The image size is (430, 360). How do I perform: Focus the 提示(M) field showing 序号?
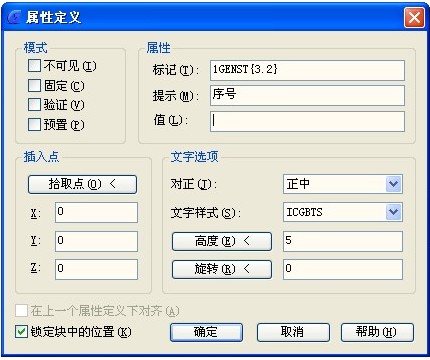point(307,95)
